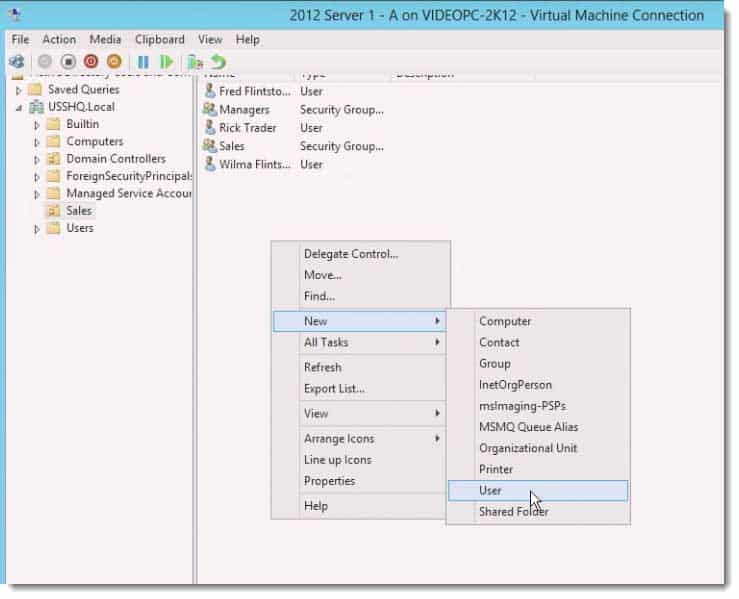Click the USSHQ.Local domain icon
The width and height of the screenshot is (739, 599).
click(x=36, y=107)
